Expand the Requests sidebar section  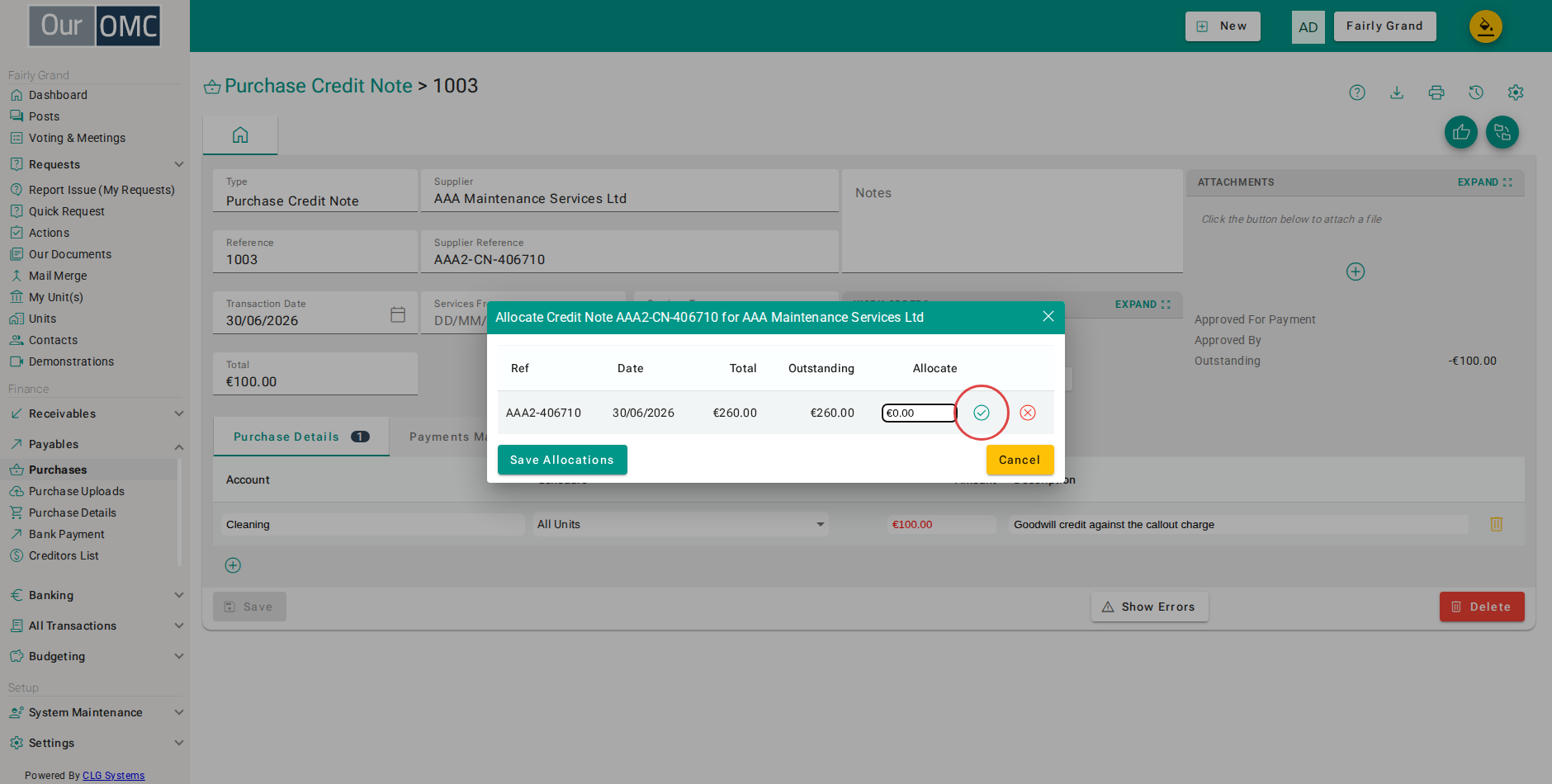coord(96,164)
